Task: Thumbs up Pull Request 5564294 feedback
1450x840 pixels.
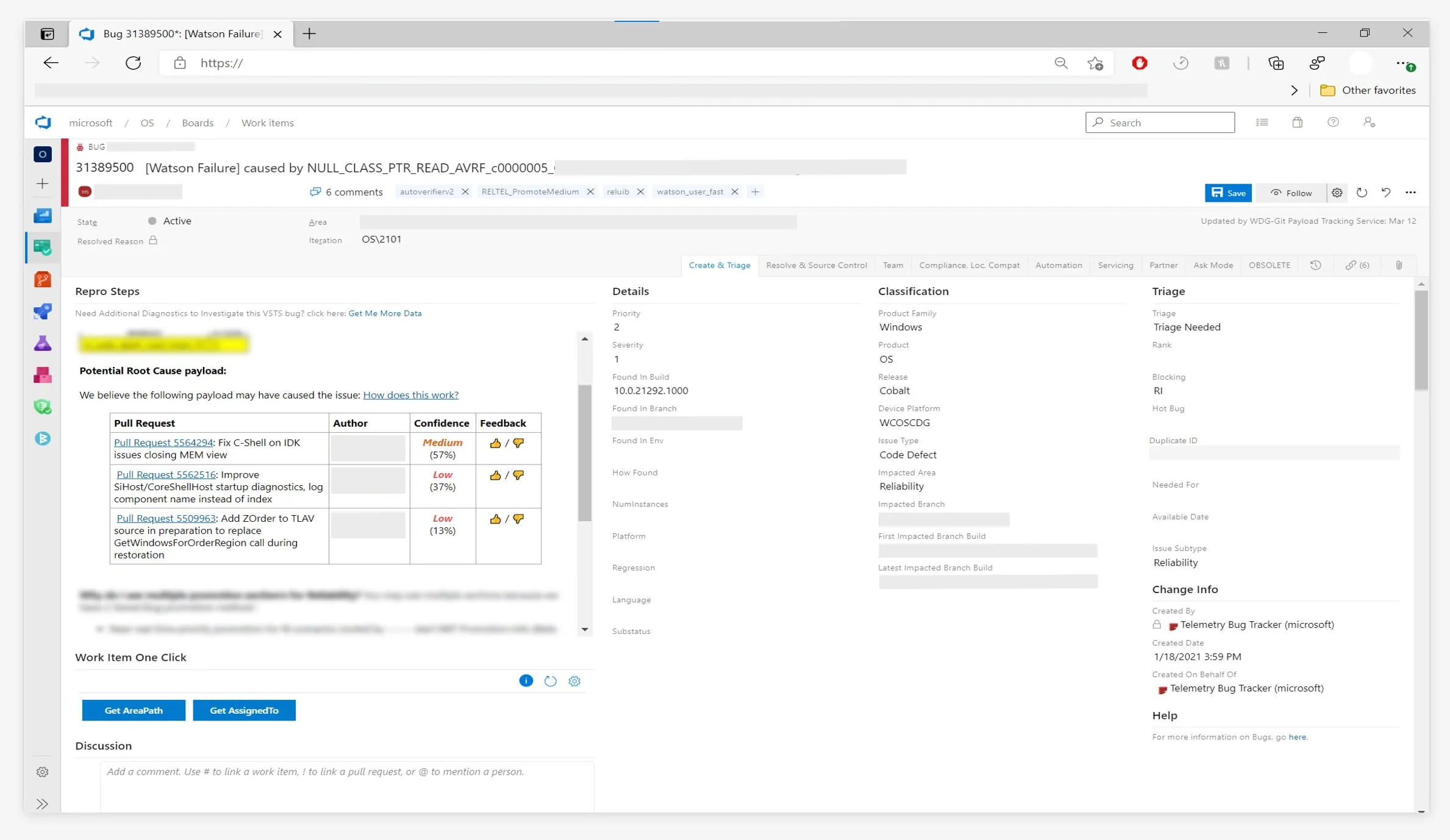Action: (495, 443)
